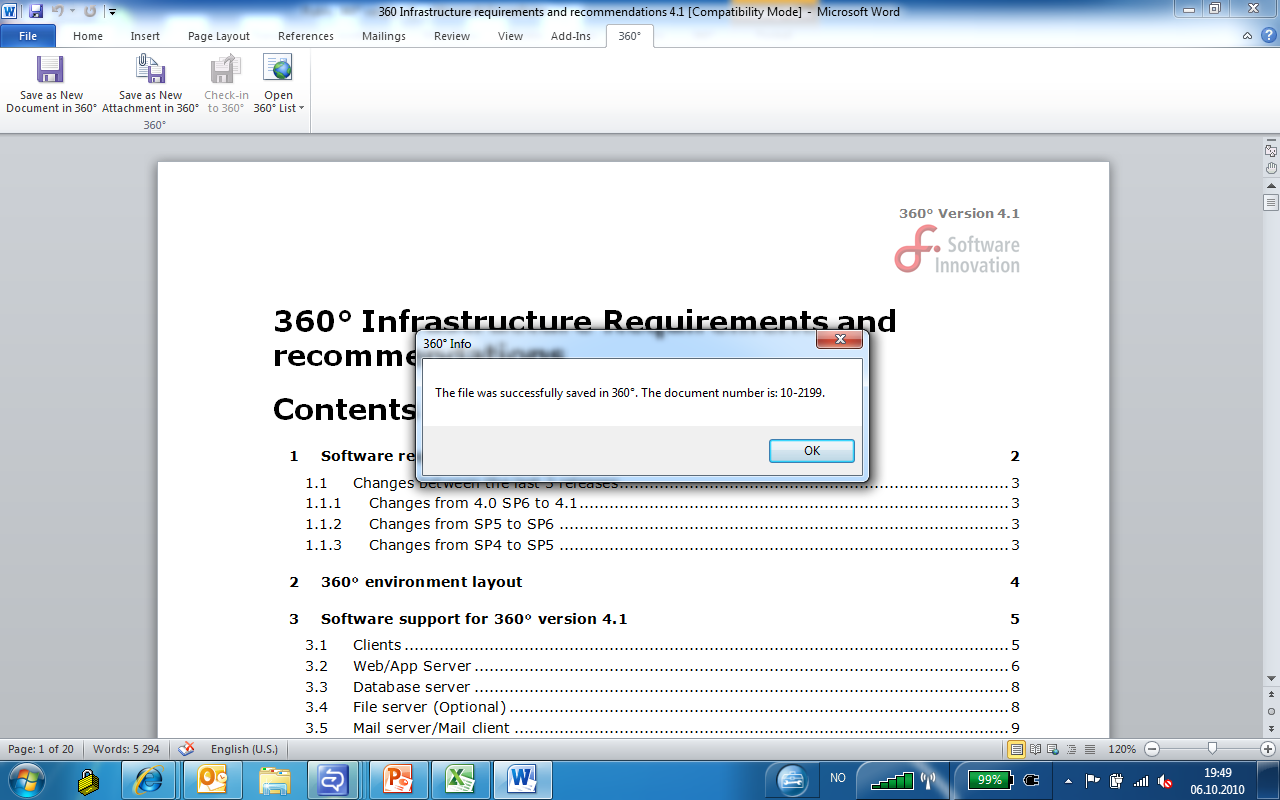Image resolution: width=1280 pixels, height=800 pixels.
Task: Select the Mailings tab
Action: click(x=384, y=36)
